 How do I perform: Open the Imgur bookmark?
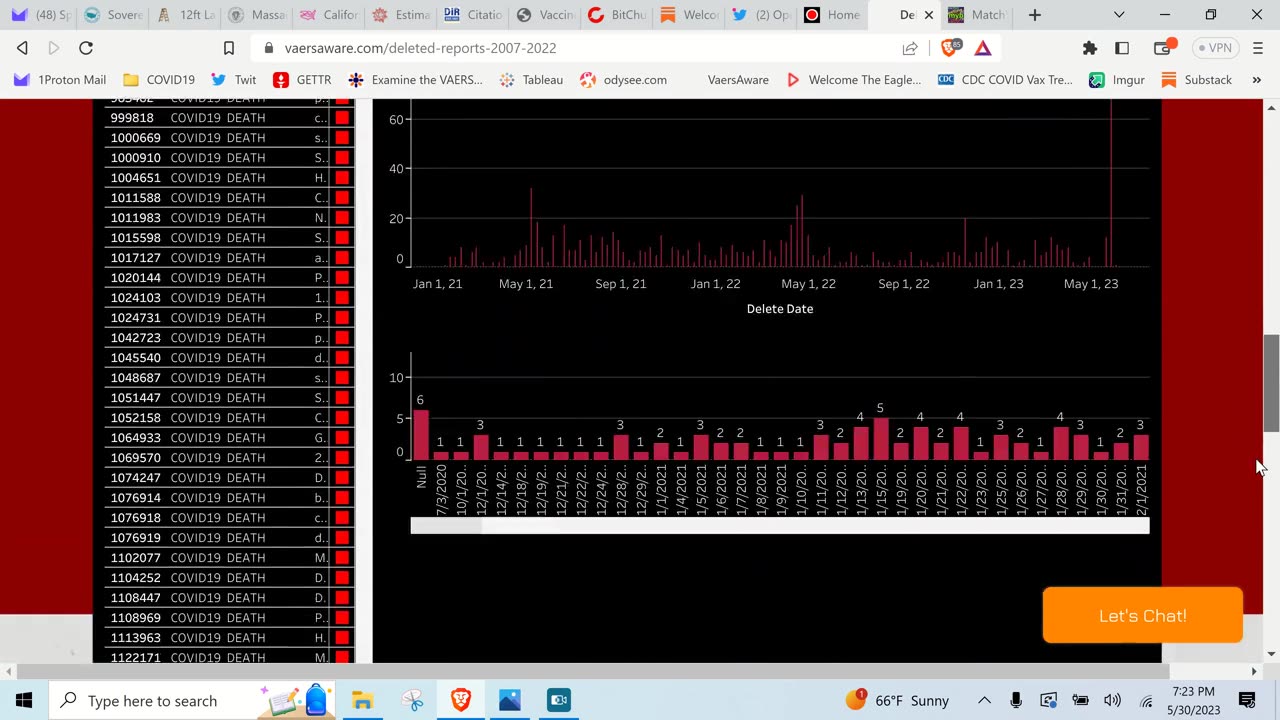point(1117,80)
